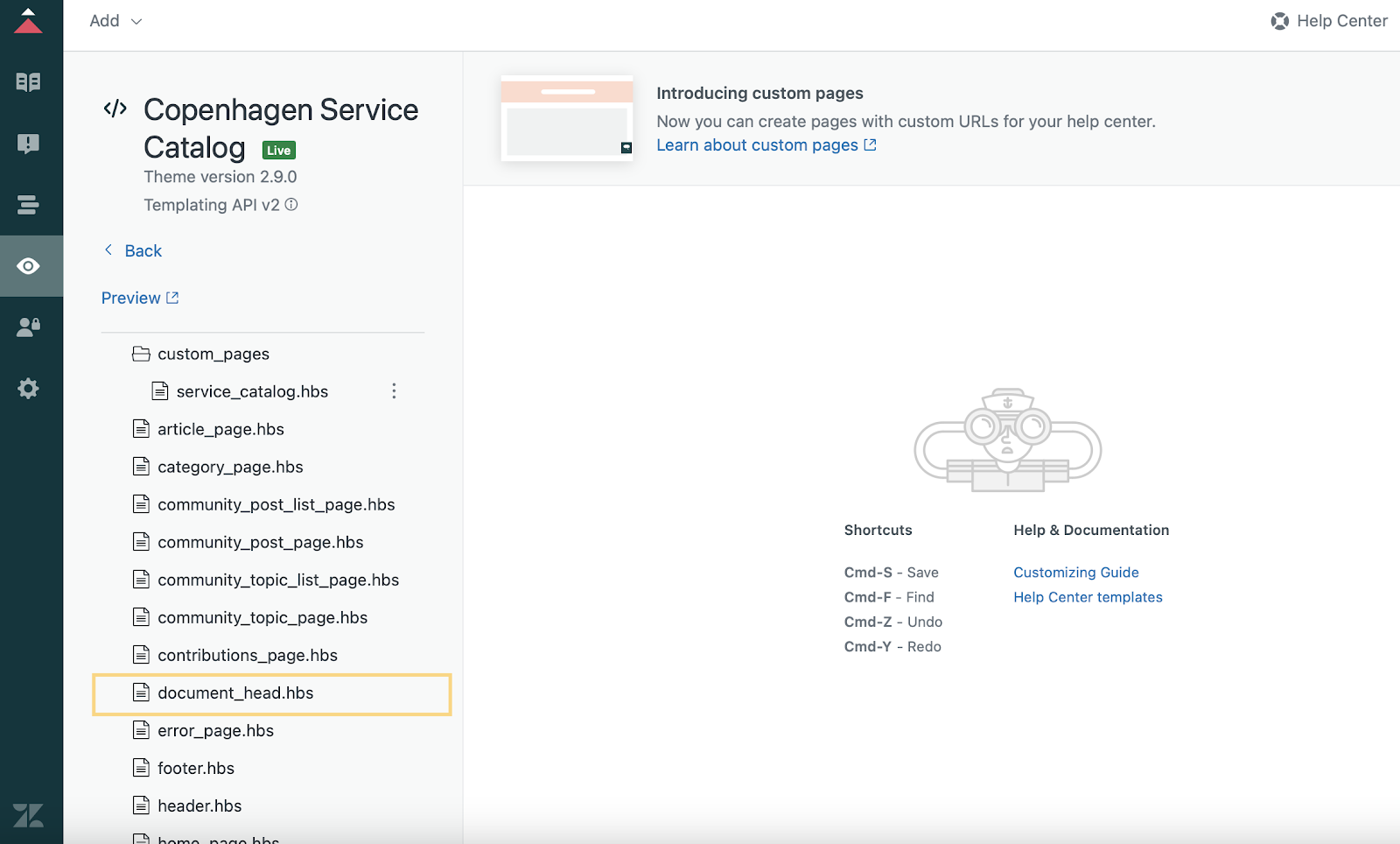Click the Add dropdown chevron arrow
Screen dimensions: 1400x844
pyautogui.click(x=136, y=21)
